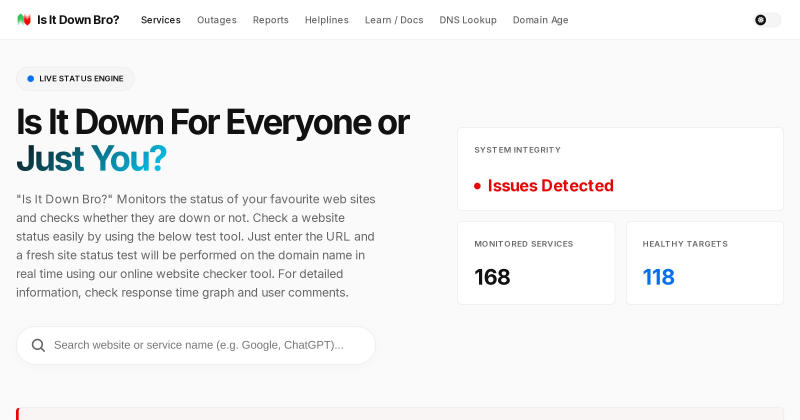Open the Services menu item
This screenshot has width=800, height=420.
(x=161, y=20)
